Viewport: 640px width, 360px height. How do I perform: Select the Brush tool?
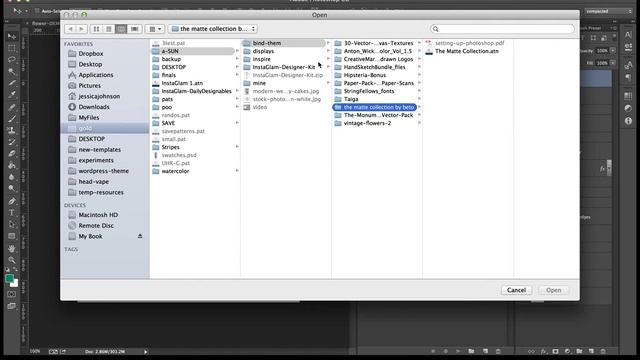pos(12,119)
